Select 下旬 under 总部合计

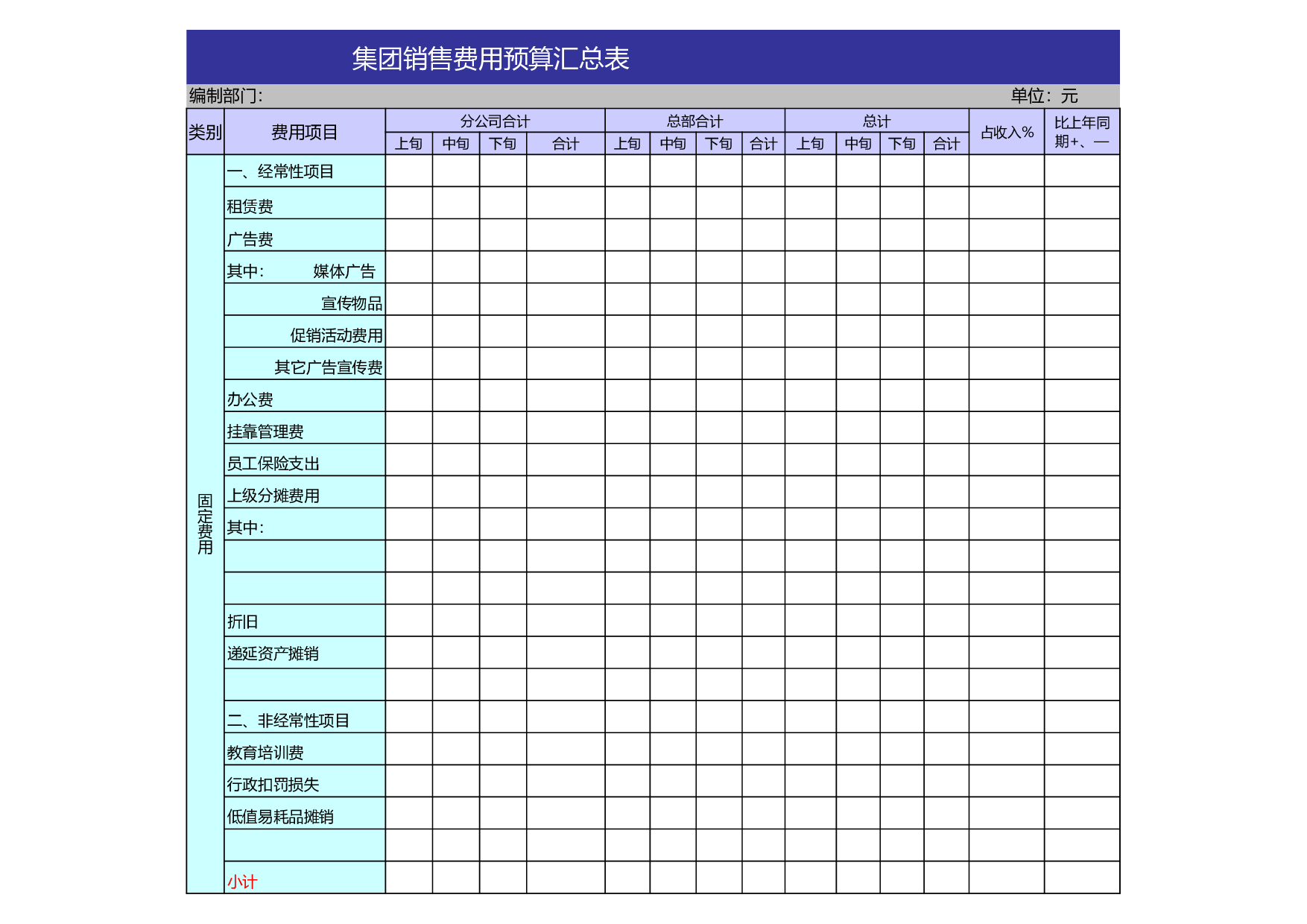[x=719, y=144]
